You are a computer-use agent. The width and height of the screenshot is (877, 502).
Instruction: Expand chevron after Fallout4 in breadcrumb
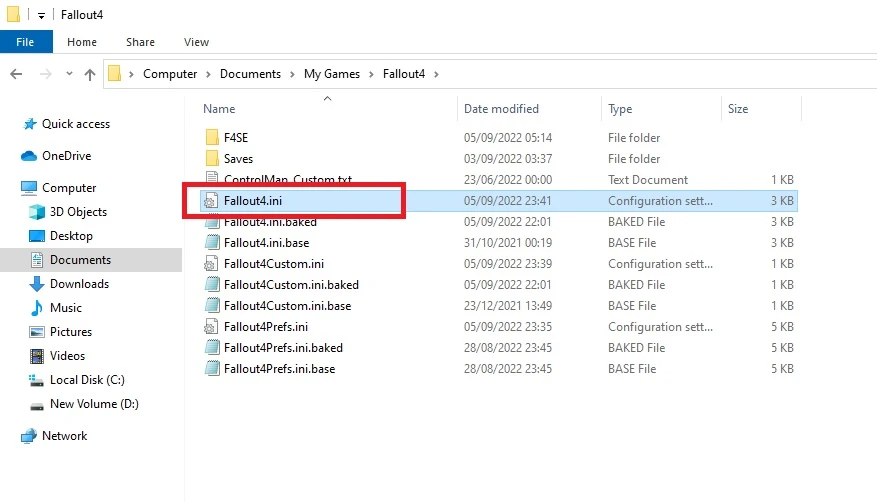point(436,74)
